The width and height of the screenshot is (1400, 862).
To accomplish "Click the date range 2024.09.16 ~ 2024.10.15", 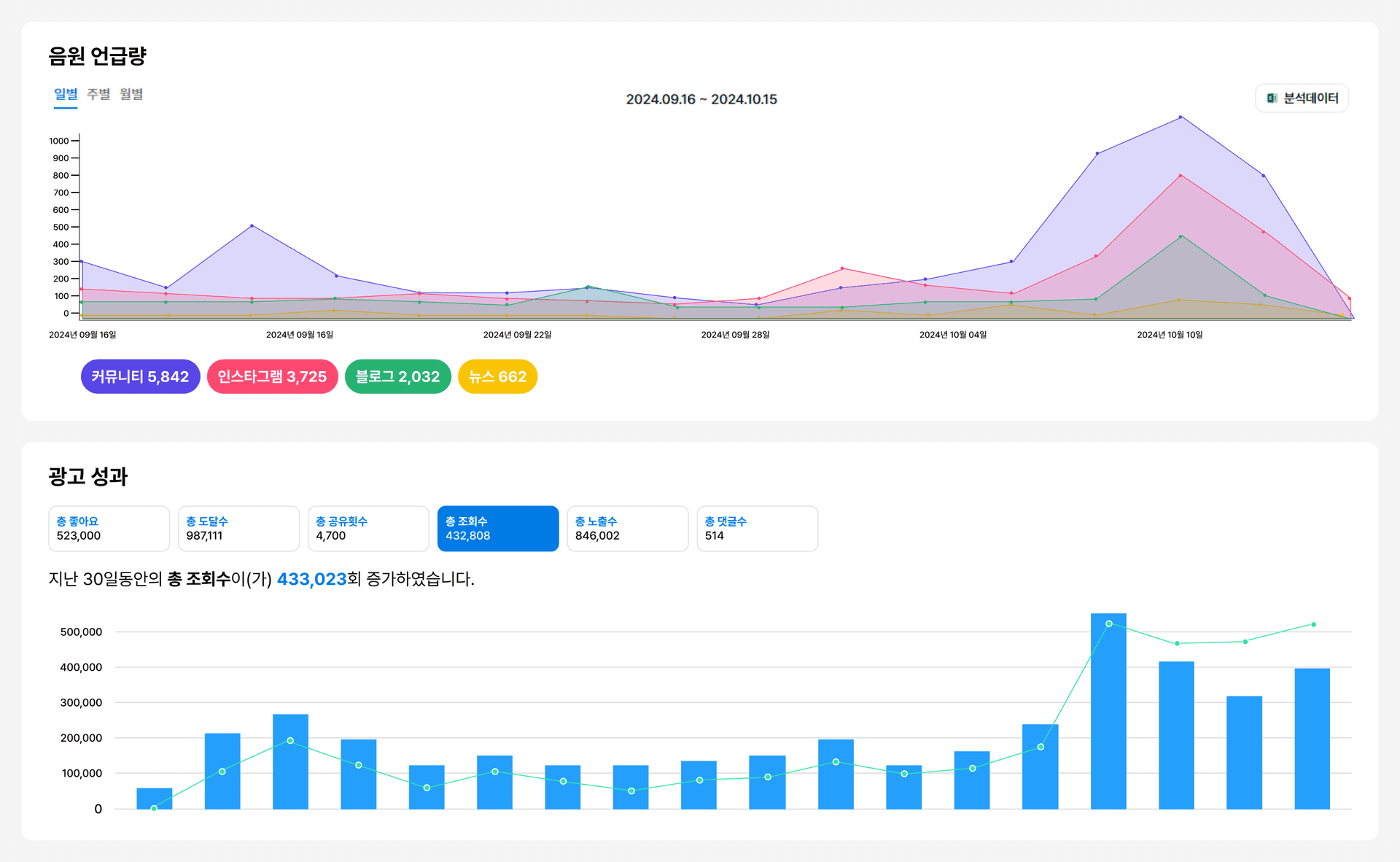I will tap(701, 99).
